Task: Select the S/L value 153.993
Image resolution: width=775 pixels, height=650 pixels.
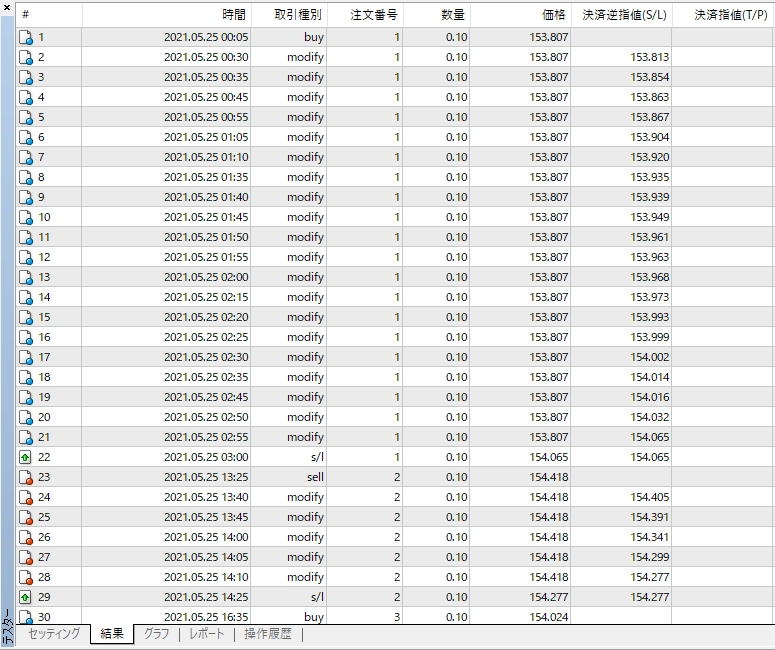Action: tap(649, 317)
